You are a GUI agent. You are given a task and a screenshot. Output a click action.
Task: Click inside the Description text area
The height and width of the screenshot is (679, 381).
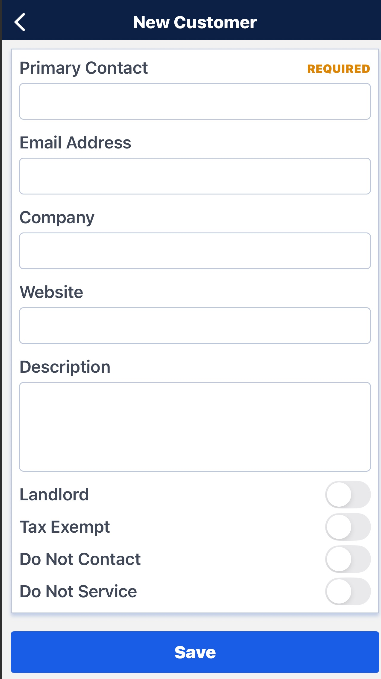195,427
